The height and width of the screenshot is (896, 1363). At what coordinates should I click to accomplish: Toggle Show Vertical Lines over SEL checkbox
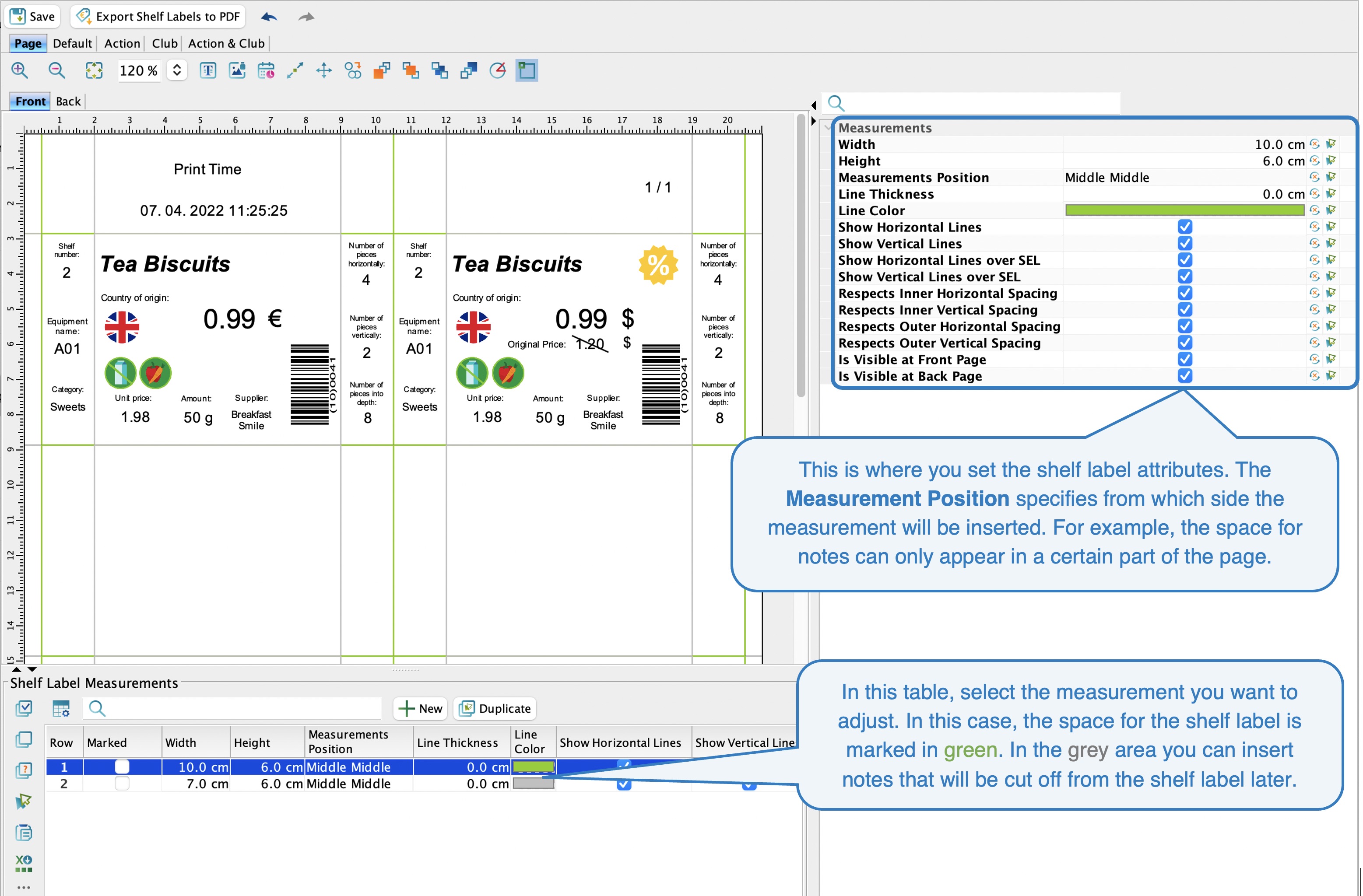pyautogui.click(x=1185, y=277)
